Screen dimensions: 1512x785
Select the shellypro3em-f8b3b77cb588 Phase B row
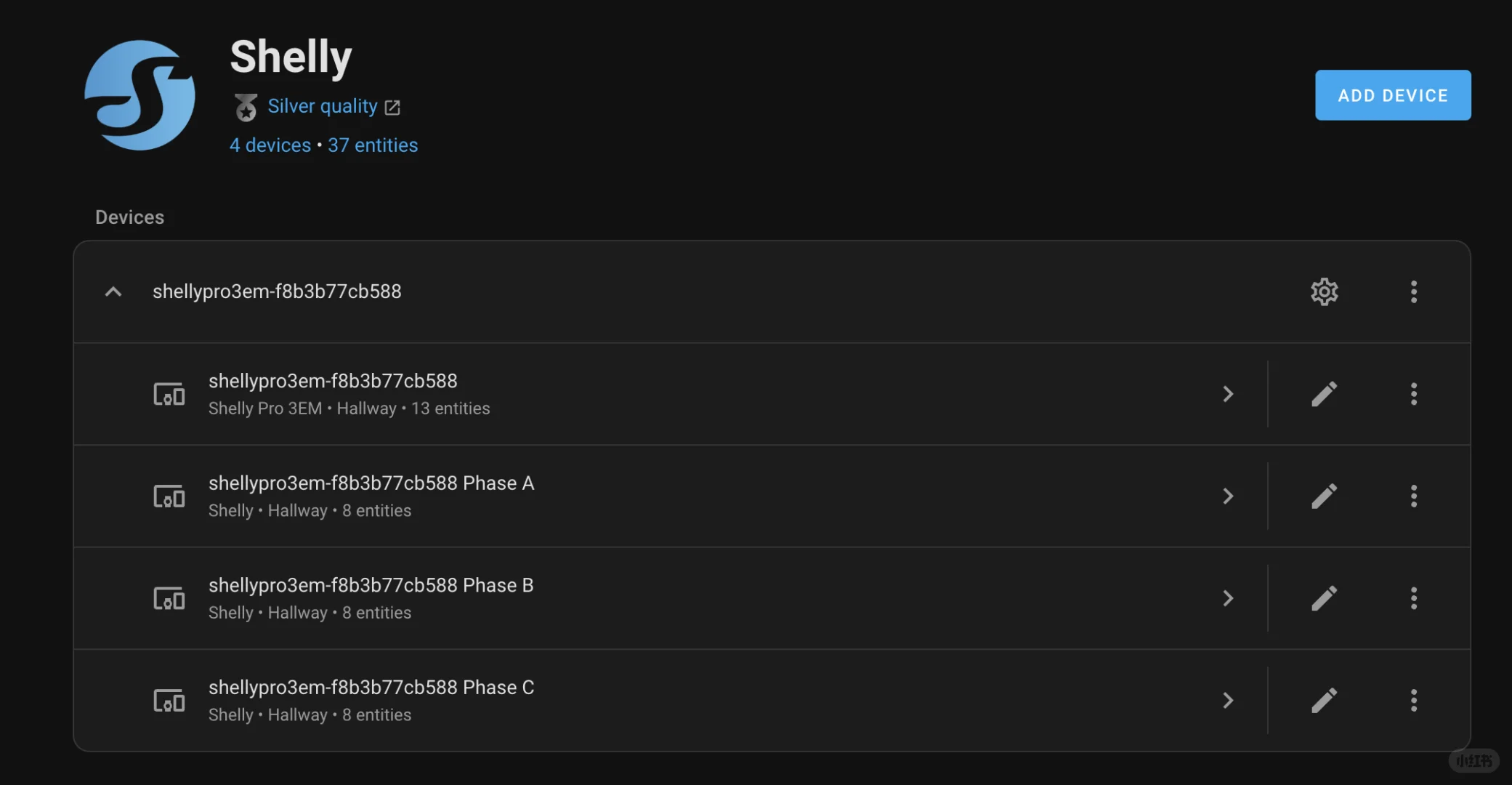[654, 598]
